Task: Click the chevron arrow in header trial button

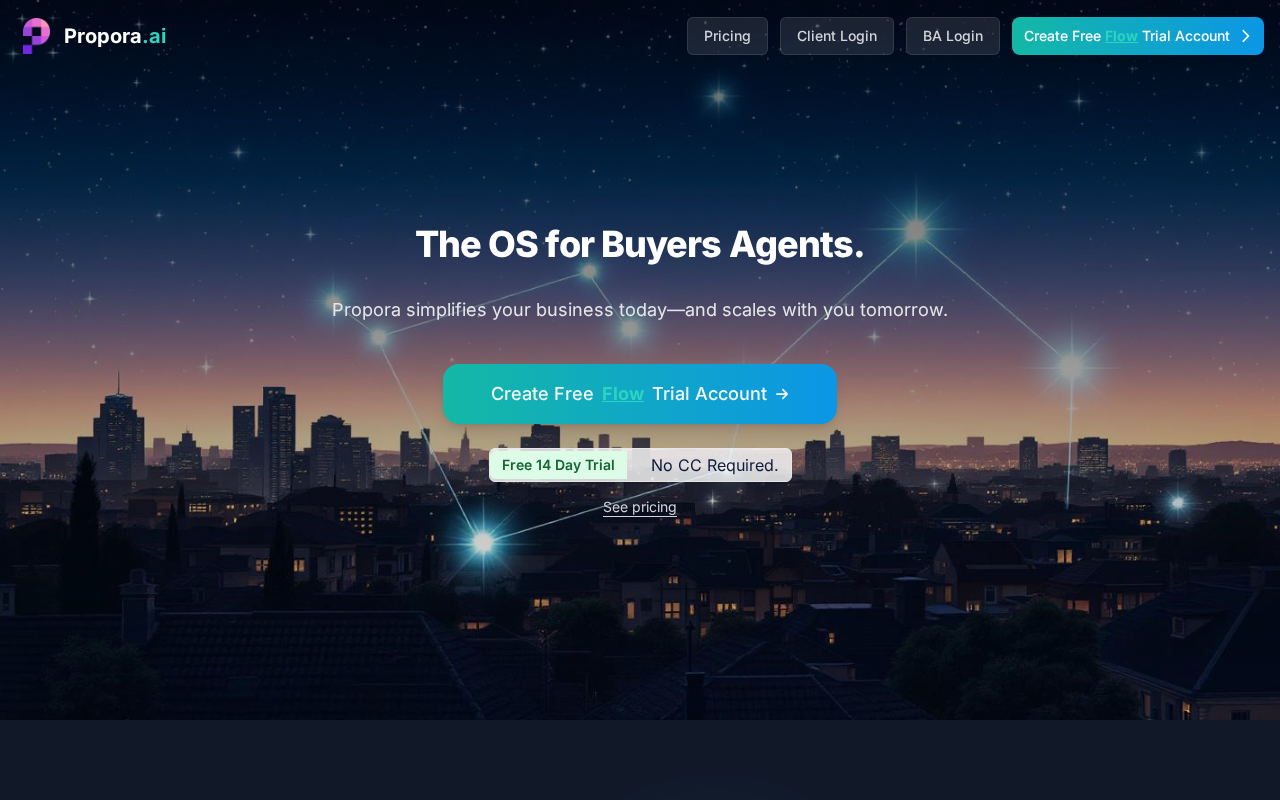Action: 1246,36
